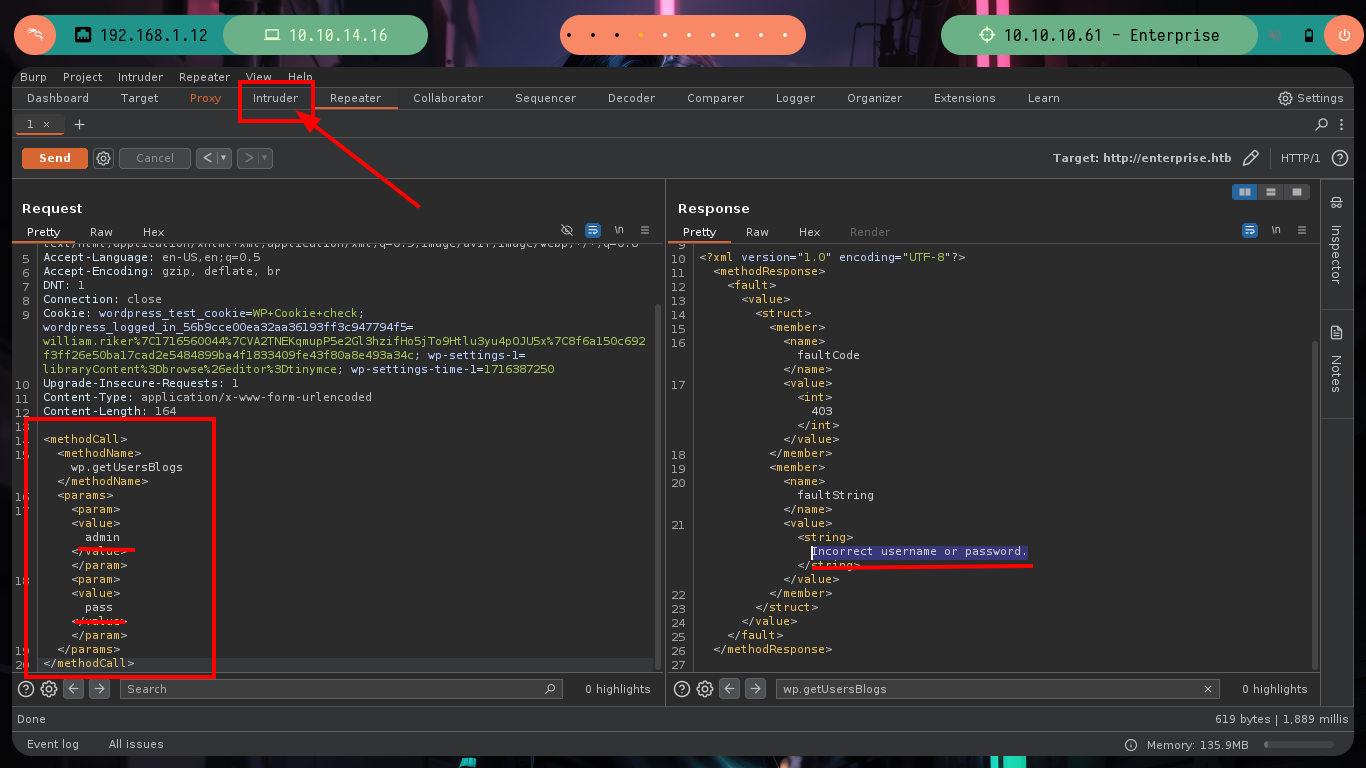Open the Project menu

(83, 77)
